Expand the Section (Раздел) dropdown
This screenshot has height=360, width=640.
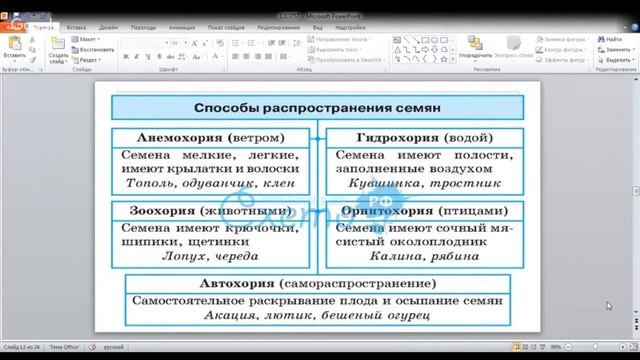[87, 60]
